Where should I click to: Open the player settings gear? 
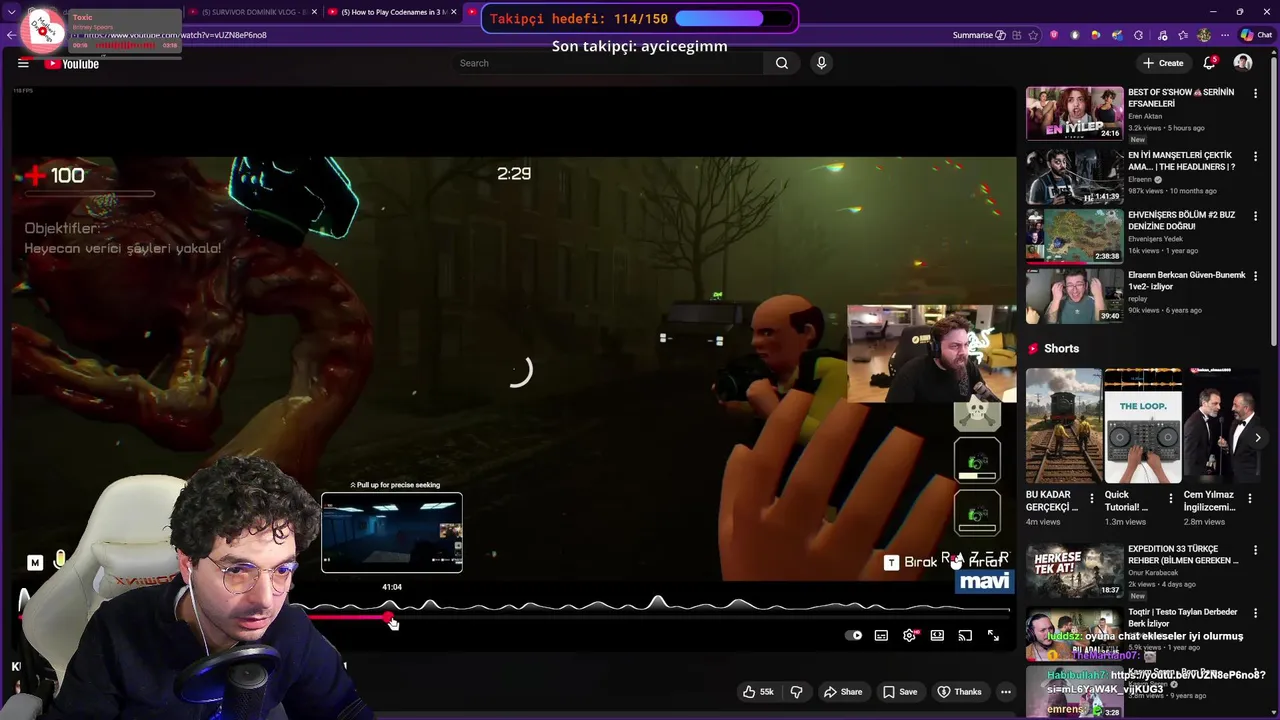(909, 635)
